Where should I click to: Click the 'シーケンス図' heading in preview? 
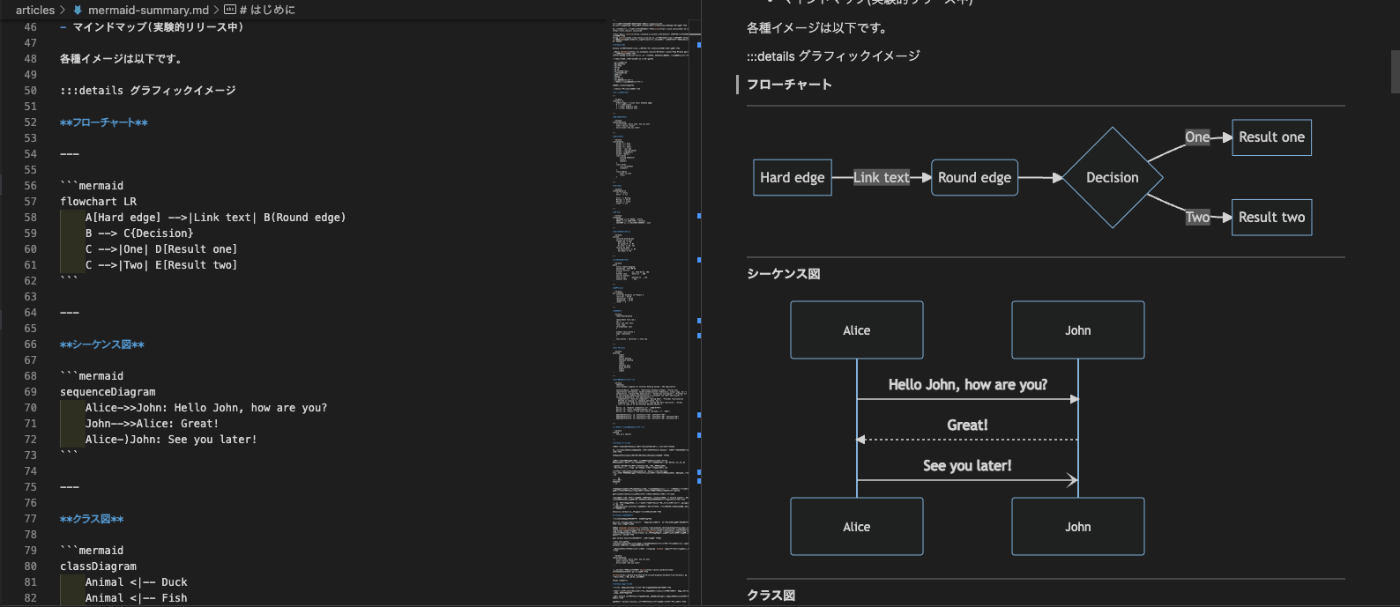(783, 273)
